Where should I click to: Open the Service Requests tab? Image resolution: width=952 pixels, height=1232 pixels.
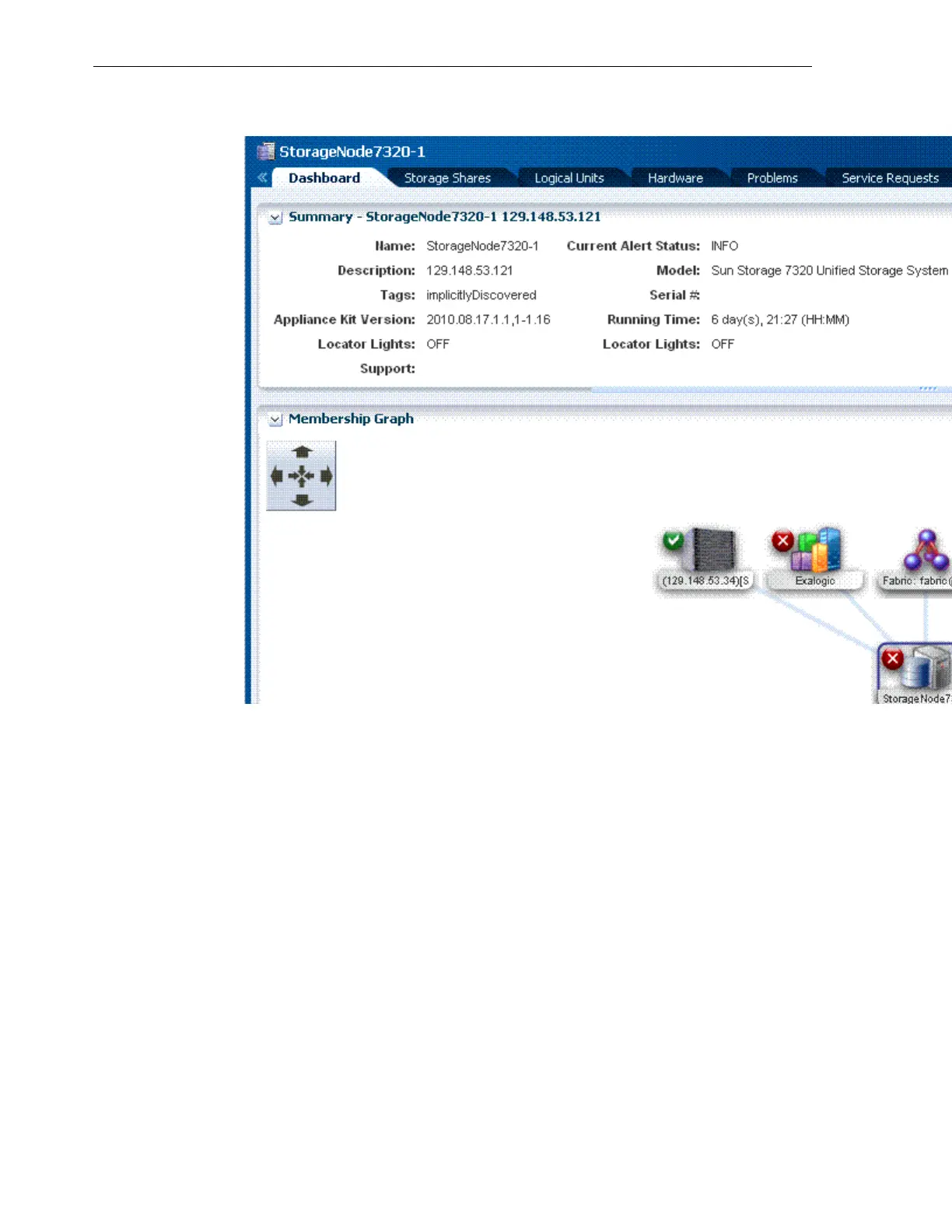890,178
